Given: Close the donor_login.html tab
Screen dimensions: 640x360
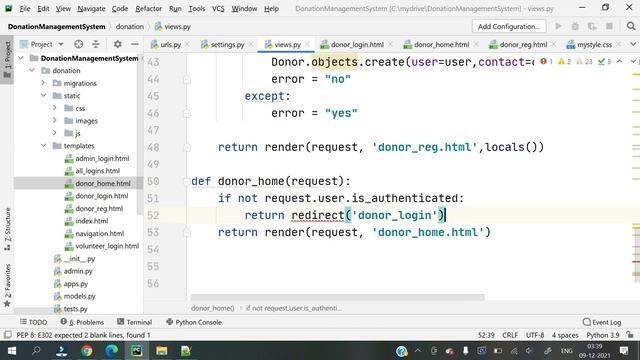Looking at the screenshot, I should pyautogui.click(x=391, y=44).
